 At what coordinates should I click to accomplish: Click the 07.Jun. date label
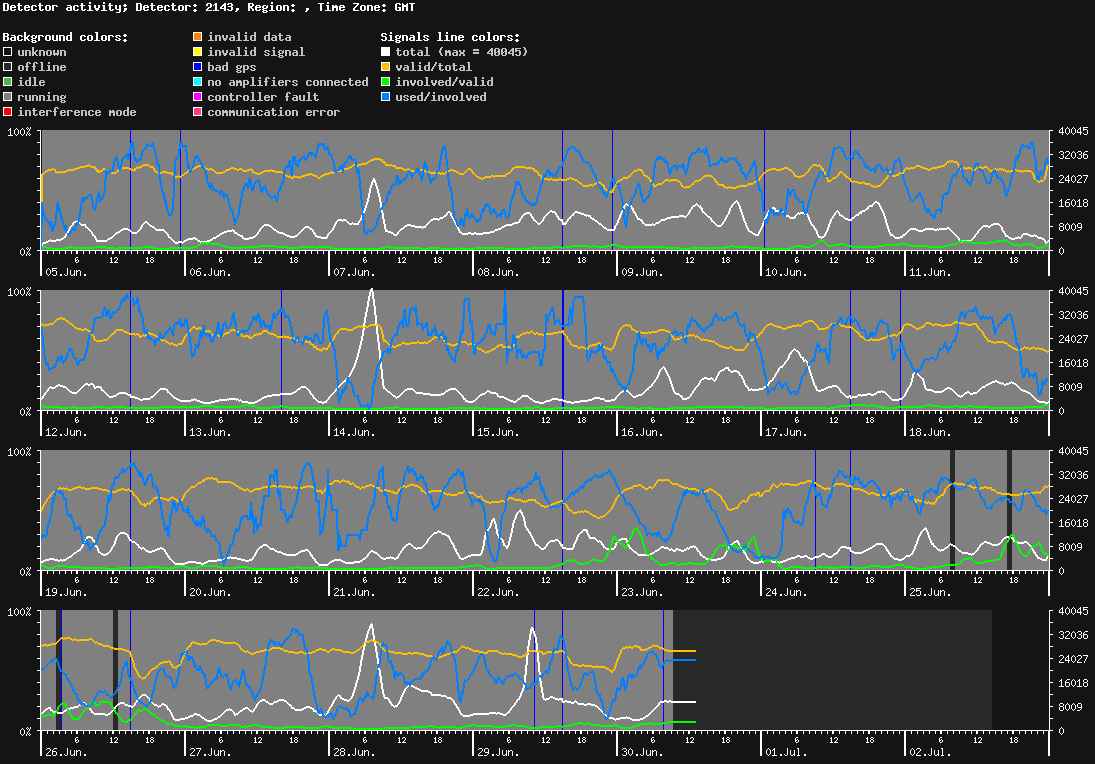pyautogui.click(x=354, y=272)
